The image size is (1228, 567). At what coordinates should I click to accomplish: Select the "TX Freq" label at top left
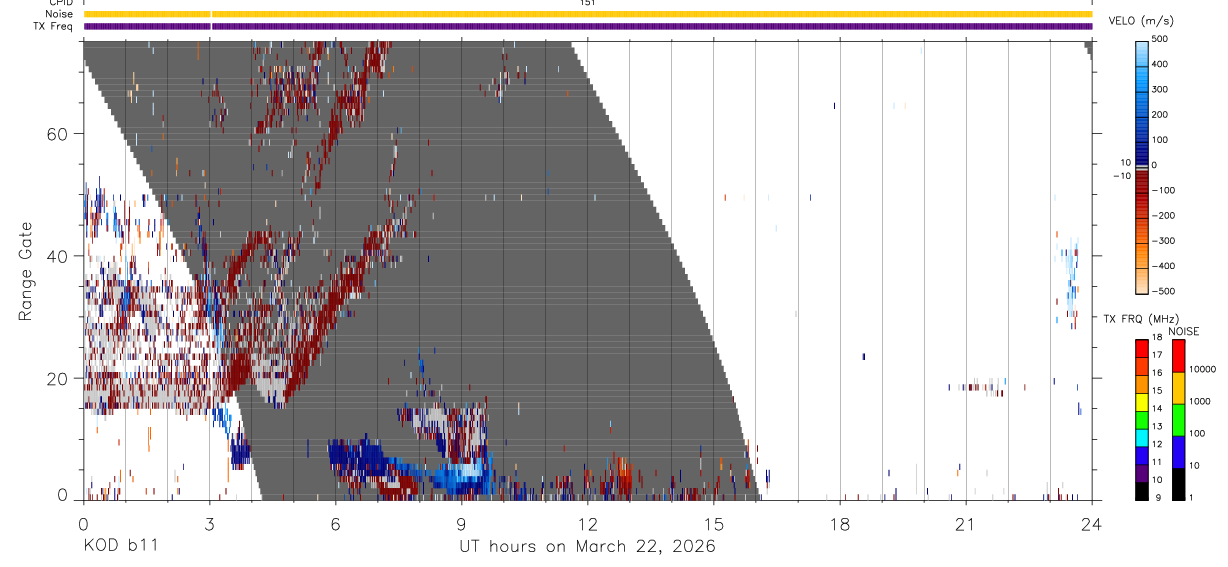point(53,26)
